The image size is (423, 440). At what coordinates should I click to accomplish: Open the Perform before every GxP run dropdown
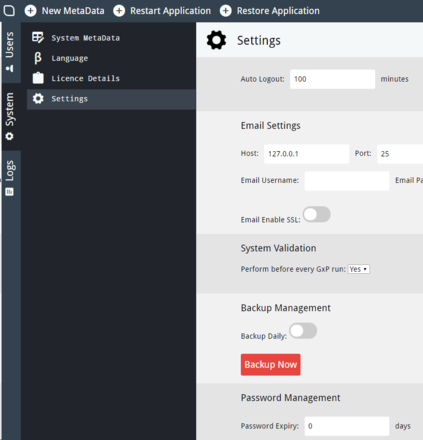[359, 269]
